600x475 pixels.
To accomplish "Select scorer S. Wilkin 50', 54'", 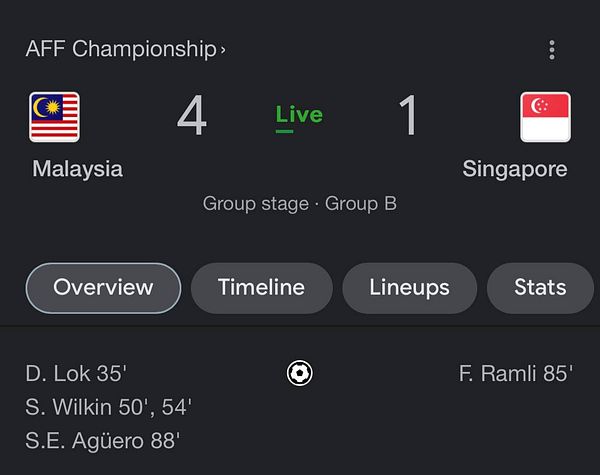I will pos(108,407).
